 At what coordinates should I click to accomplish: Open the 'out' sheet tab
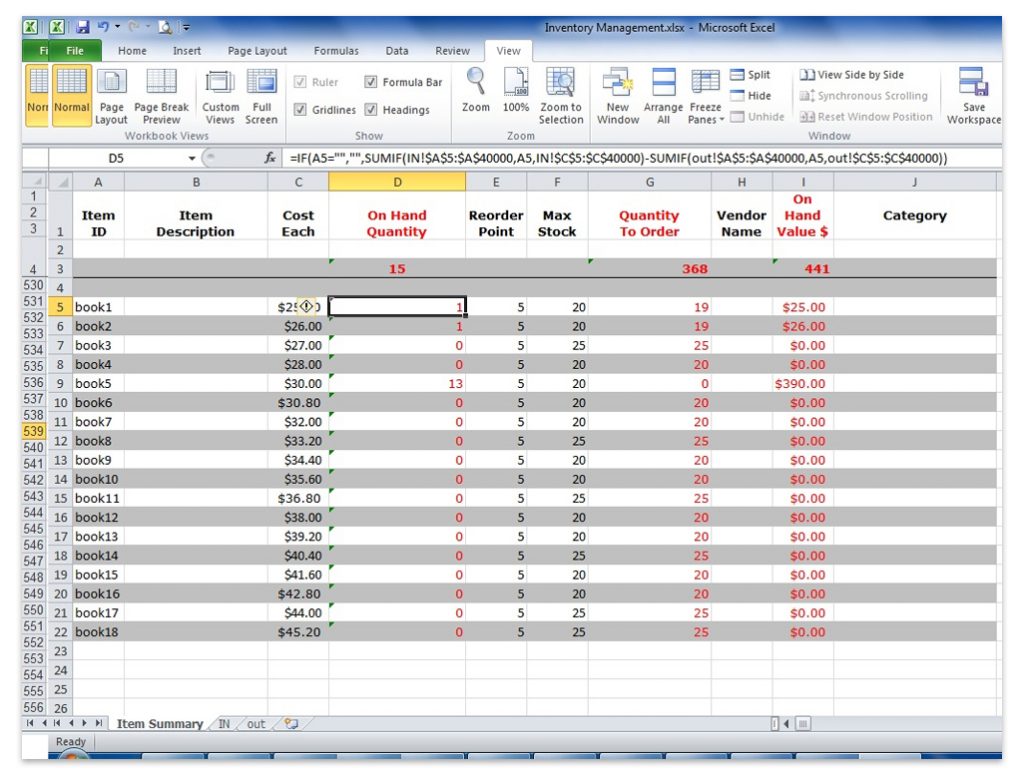point(255,723)
